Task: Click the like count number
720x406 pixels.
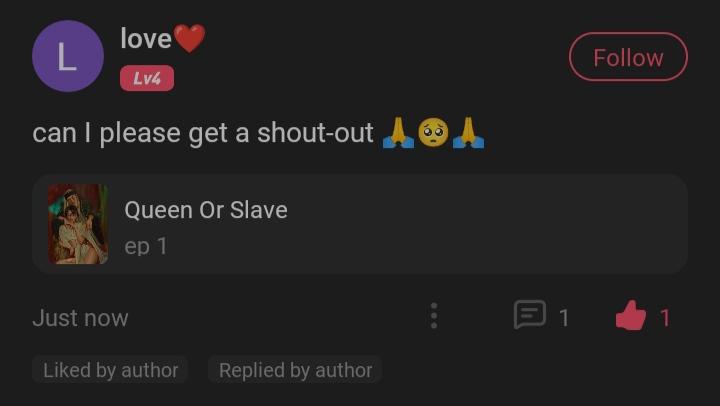Action: click(664, 318)
